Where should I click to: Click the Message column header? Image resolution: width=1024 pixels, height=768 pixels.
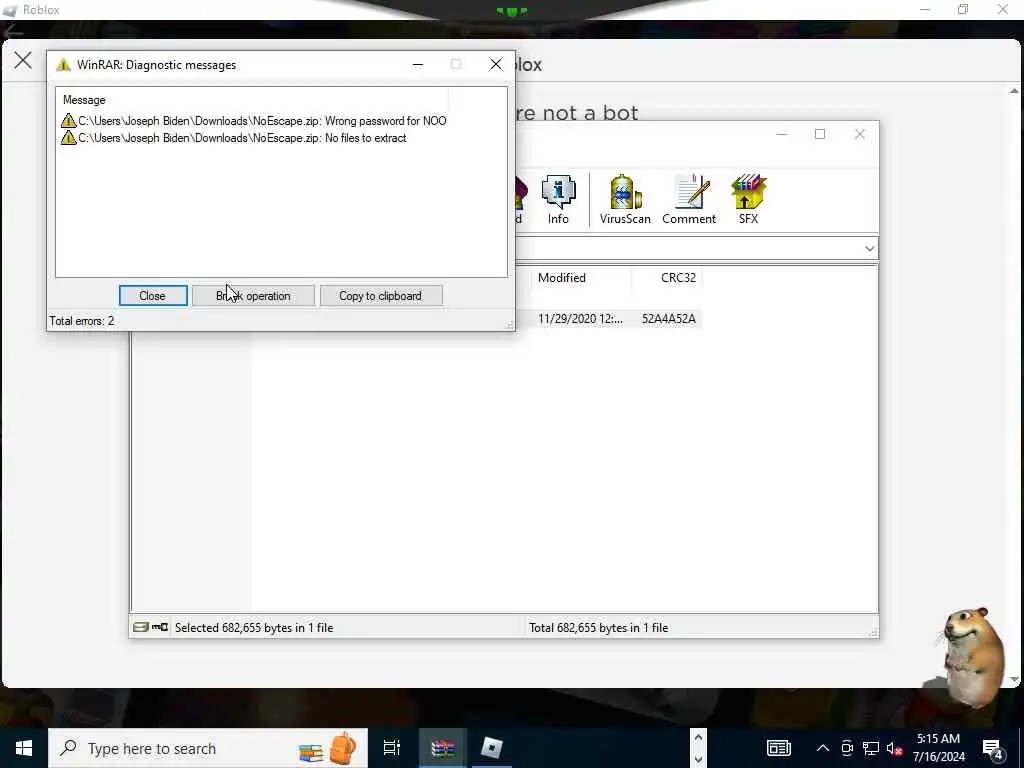pyautogui.click(x=84, y=100)
